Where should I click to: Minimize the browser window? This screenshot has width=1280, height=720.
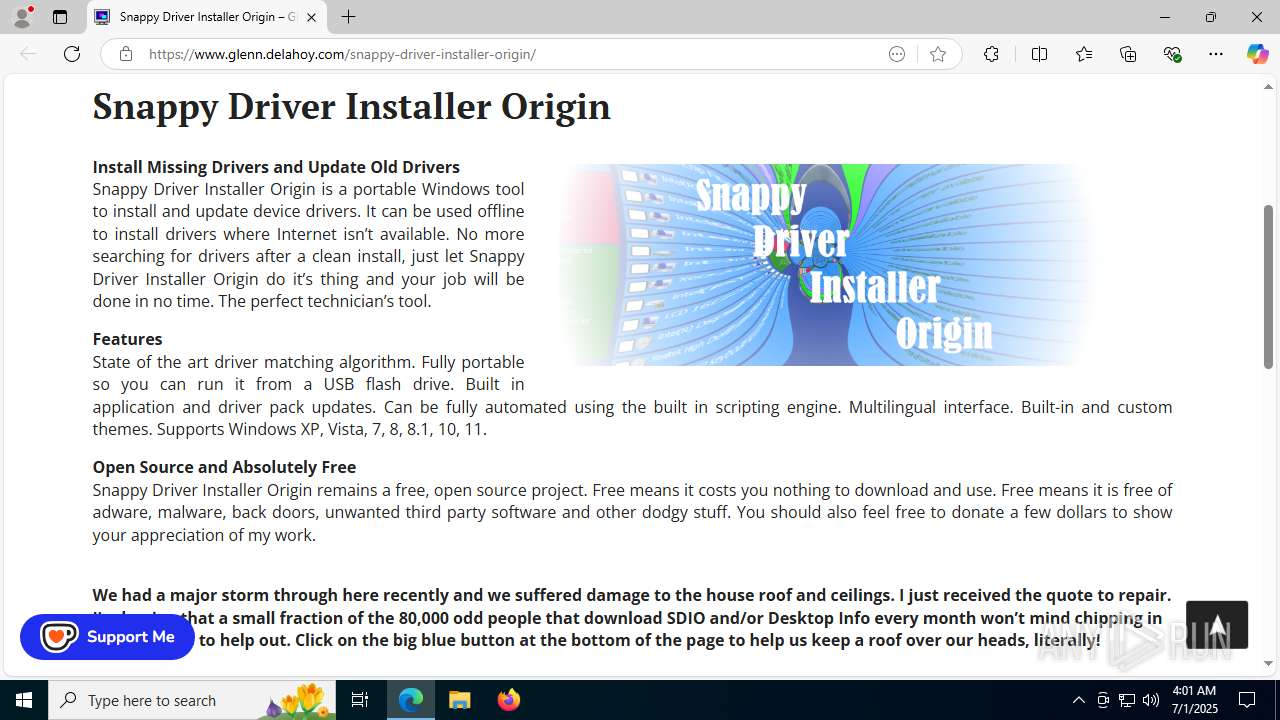pos(1164,17)
